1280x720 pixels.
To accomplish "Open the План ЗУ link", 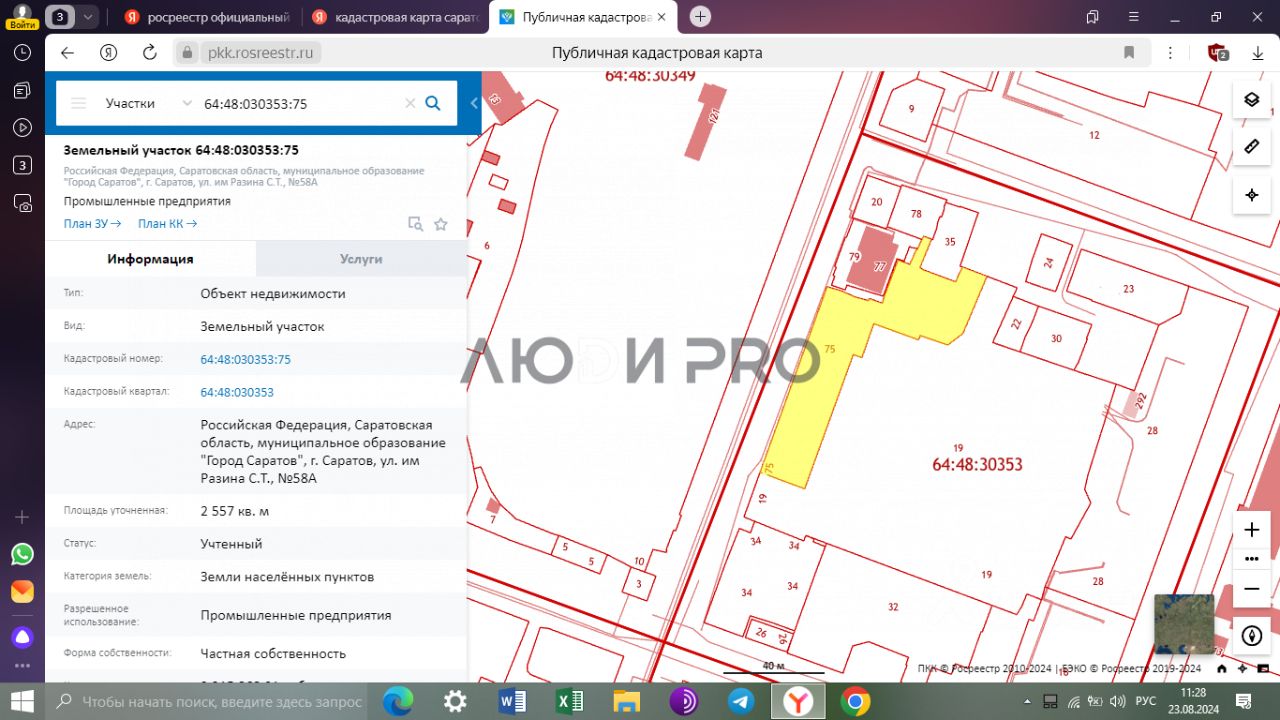I will (92, 224).
